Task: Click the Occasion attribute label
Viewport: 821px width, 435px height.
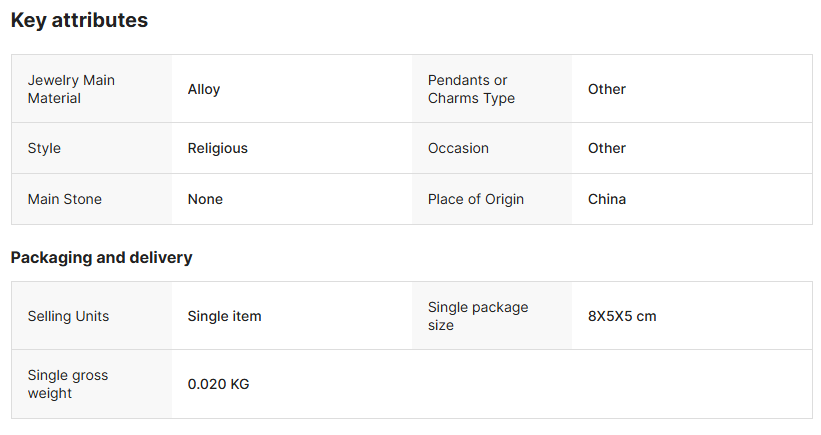Action: pos(458,148)
